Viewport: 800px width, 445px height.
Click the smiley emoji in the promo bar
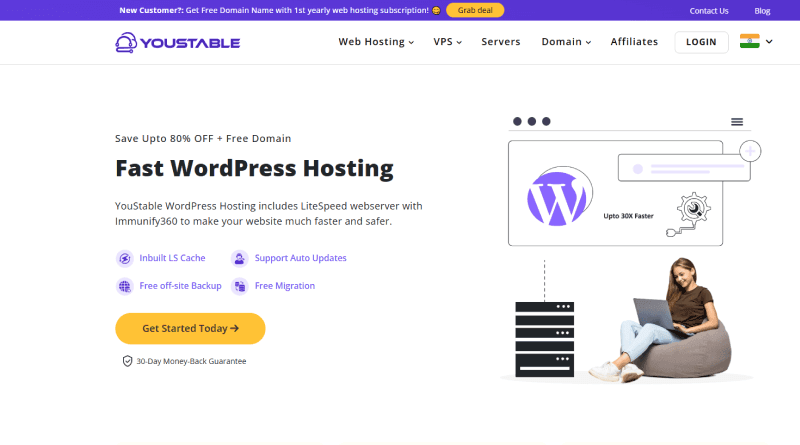point(436,11)
